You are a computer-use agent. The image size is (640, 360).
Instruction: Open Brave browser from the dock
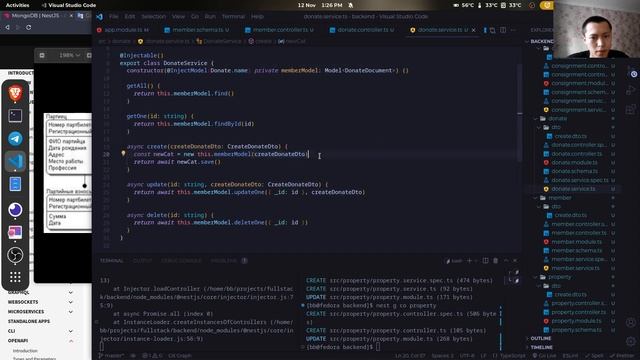(15, 93)
